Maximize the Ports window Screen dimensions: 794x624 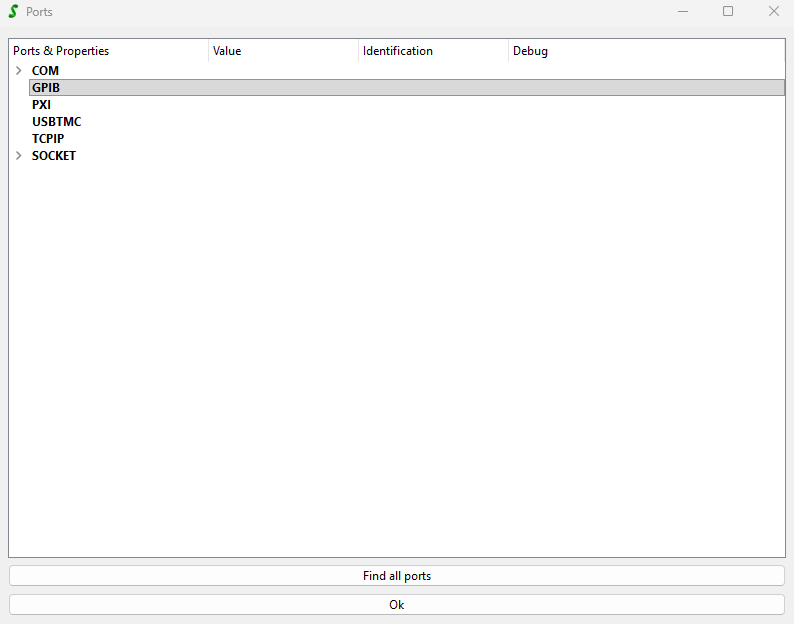(x=728, y=12)
